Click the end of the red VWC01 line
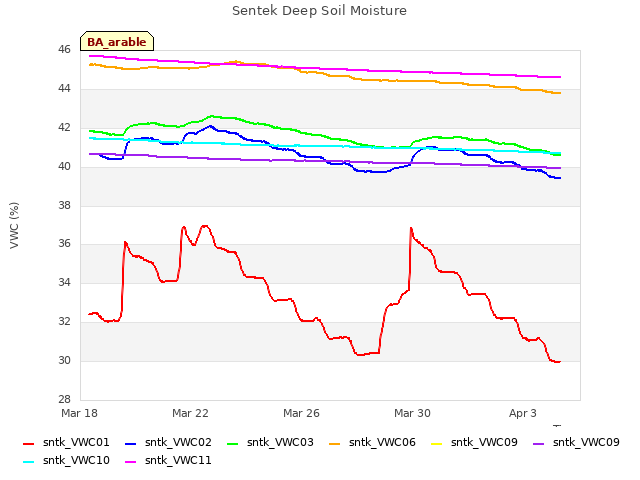Screen dimensions: 640x480 pyautogui.click(x=560, y=362)
